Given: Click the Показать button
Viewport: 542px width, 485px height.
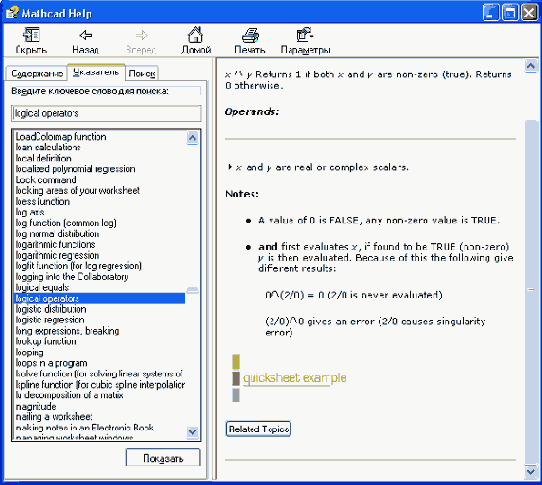Looking at the screenshot, I should (163, 458).
